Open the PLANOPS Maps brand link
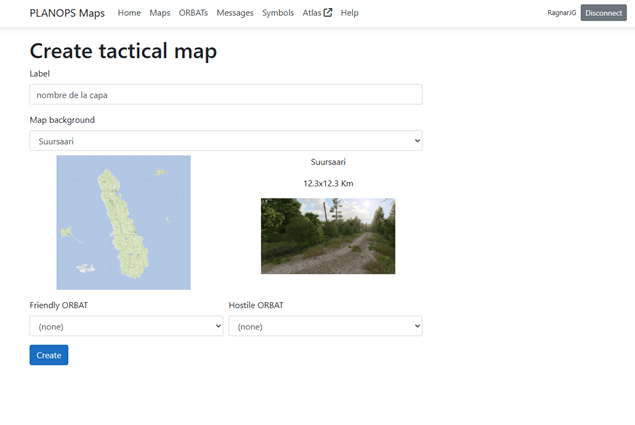Screen dimensions: 635x425 tap(67, 13)
